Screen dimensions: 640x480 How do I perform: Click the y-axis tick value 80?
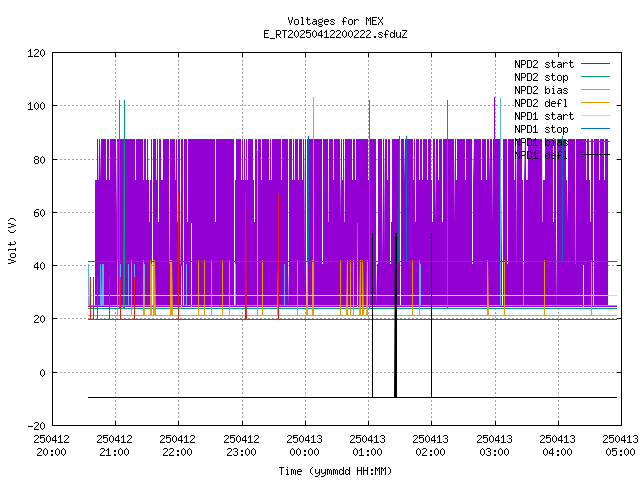tap(40, 160)
